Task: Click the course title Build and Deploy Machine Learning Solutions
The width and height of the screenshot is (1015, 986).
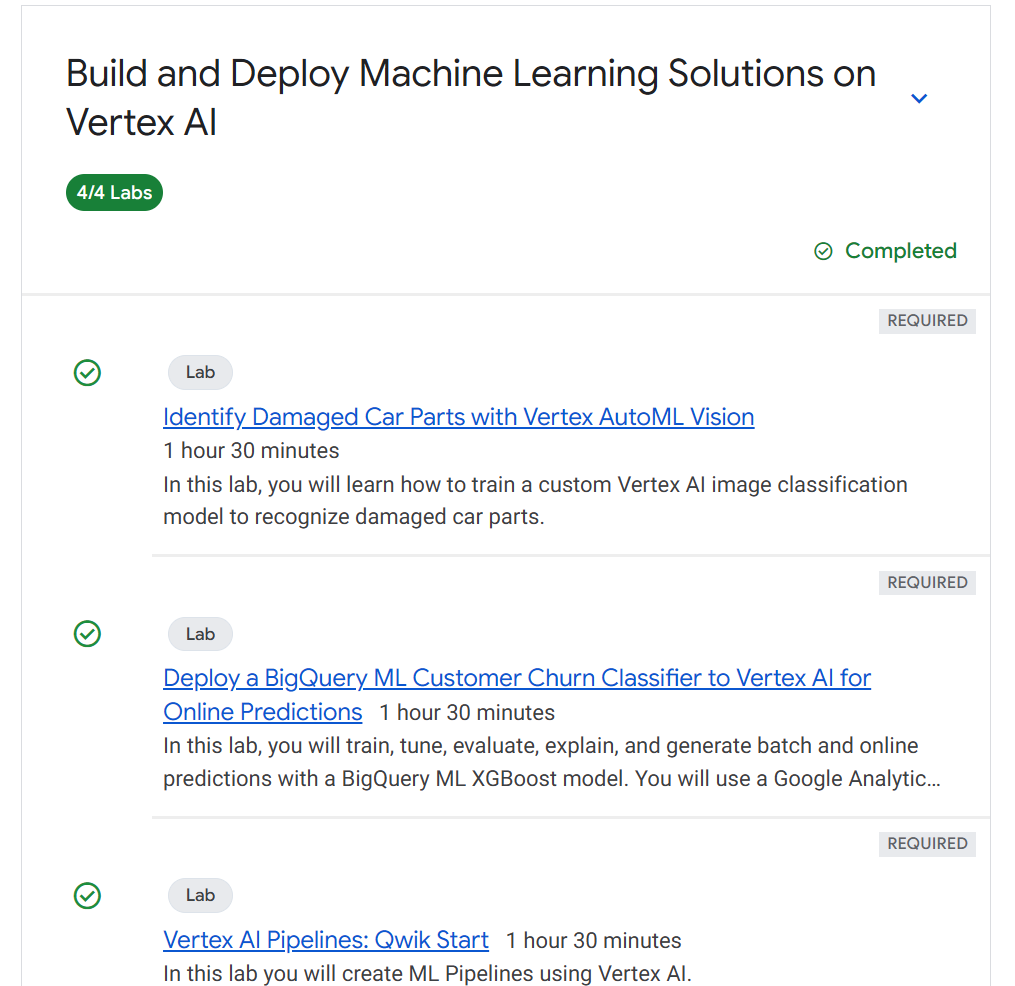Action: click(471, 98)
